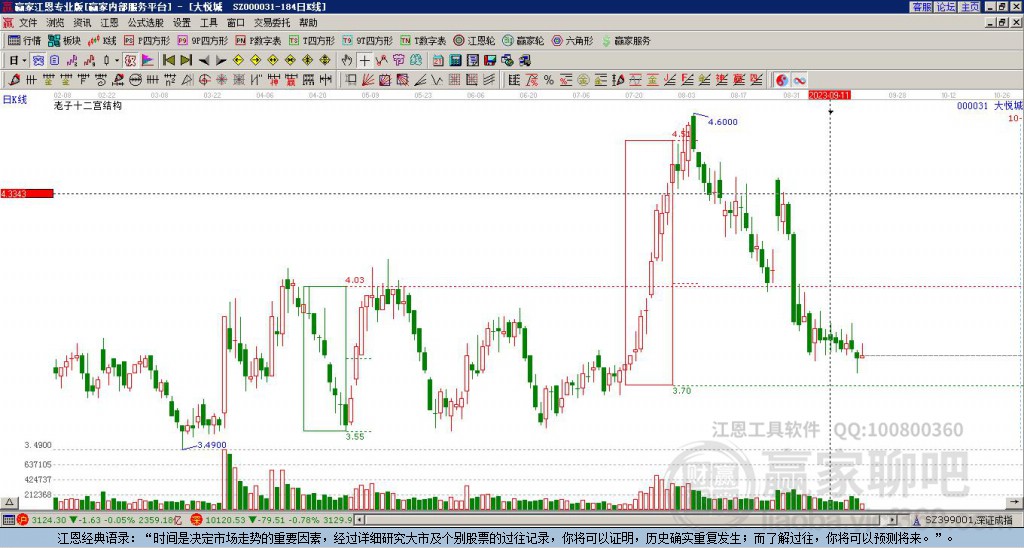The width and height of the screenshot is (1024, 548).
Task: Toggle the yin-yang taiji icon
Action: tap(782, 80)
